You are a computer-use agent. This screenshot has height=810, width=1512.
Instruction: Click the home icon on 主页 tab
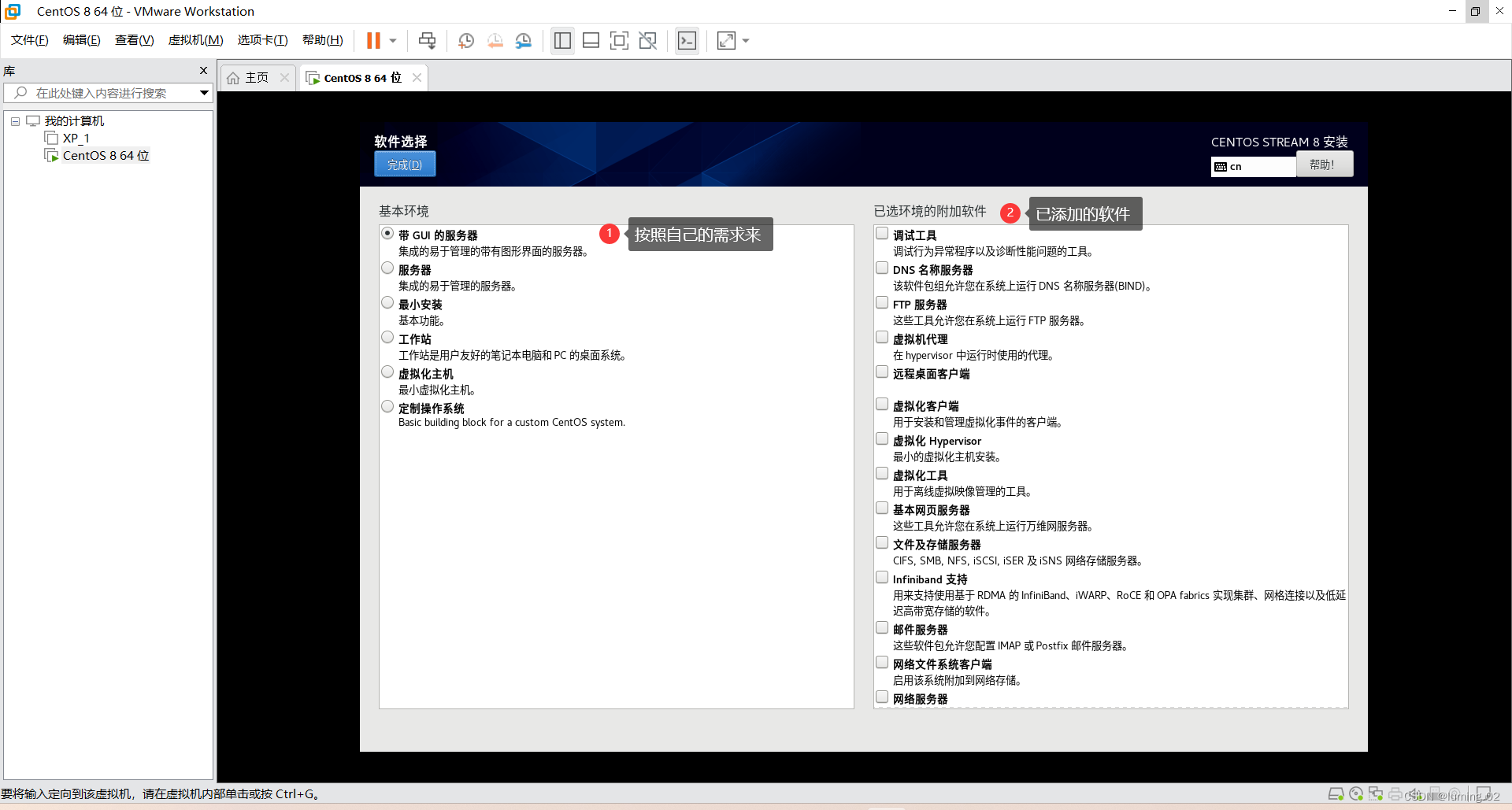tap(233, 78)
